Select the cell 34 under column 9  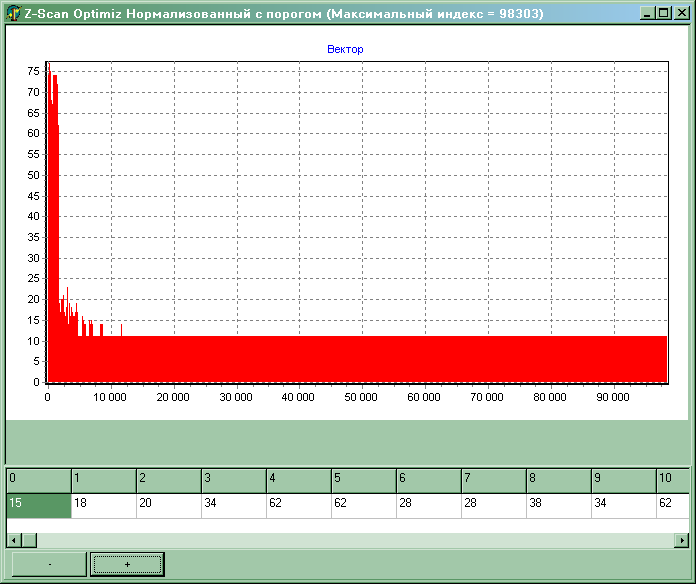click(624, 505)
